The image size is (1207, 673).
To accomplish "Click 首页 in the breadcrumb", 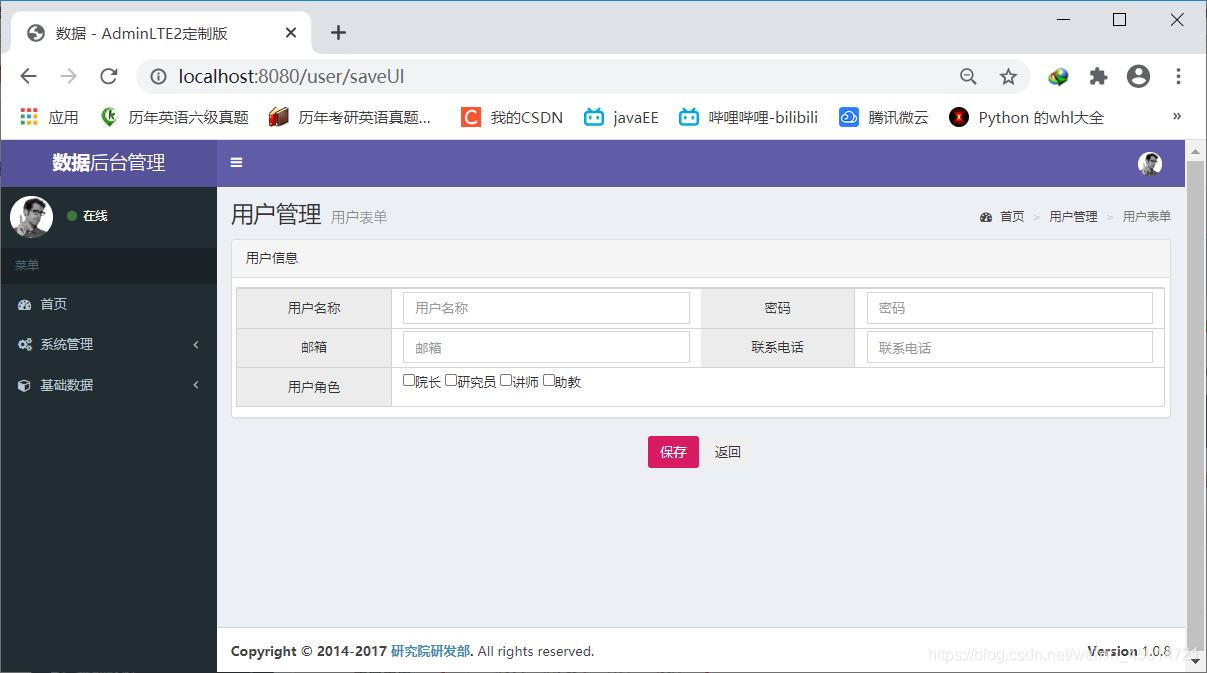I will tap(1012, 217).
